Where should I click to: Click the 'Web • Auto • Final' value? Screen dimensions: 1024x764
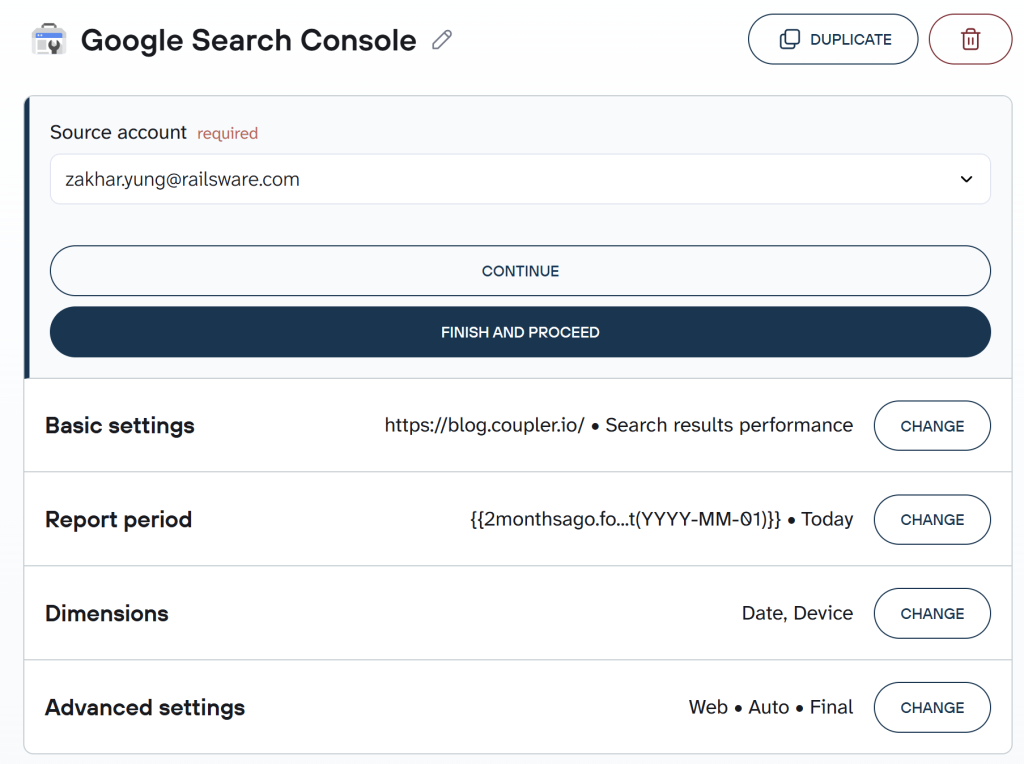(x=771, y=707)
